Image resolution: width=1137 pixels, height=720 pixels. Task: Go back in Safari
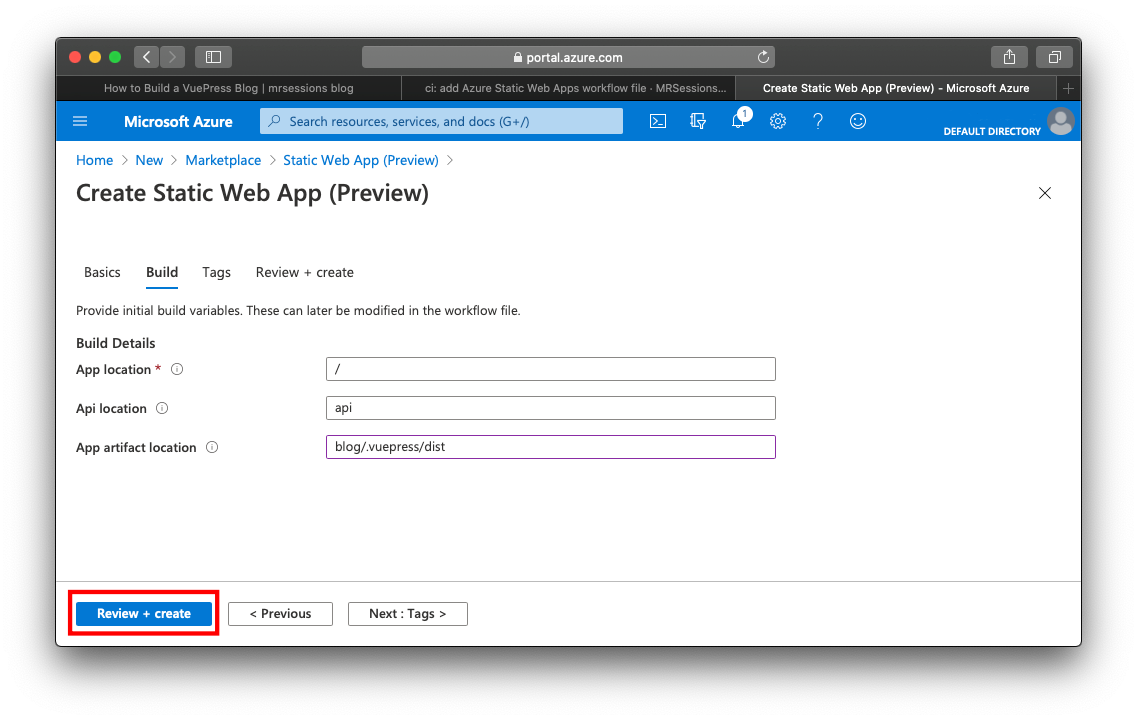pyautogui.click(x=146, y=57)
